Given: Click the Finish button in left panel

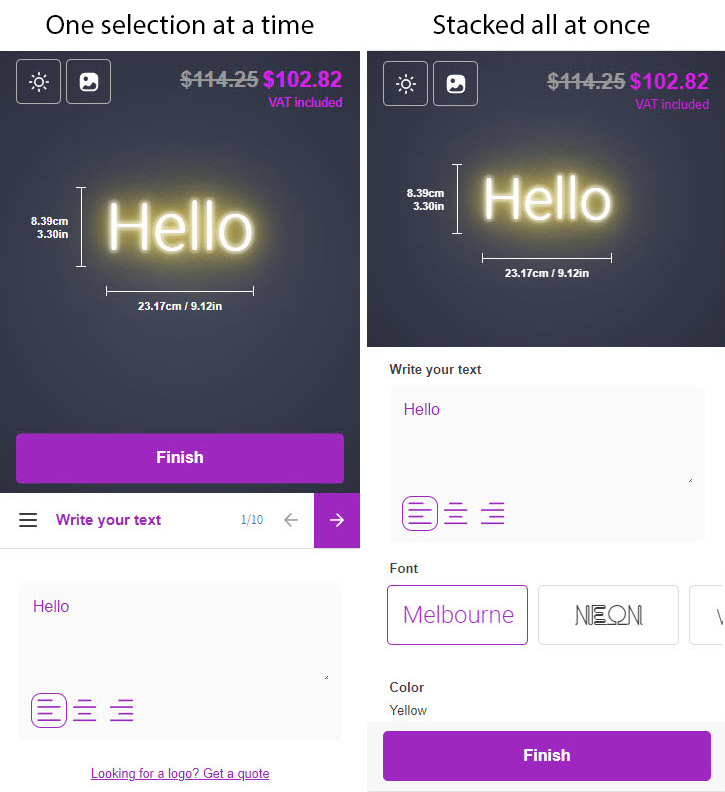Looking at the screenshot, I should point(180,458).
